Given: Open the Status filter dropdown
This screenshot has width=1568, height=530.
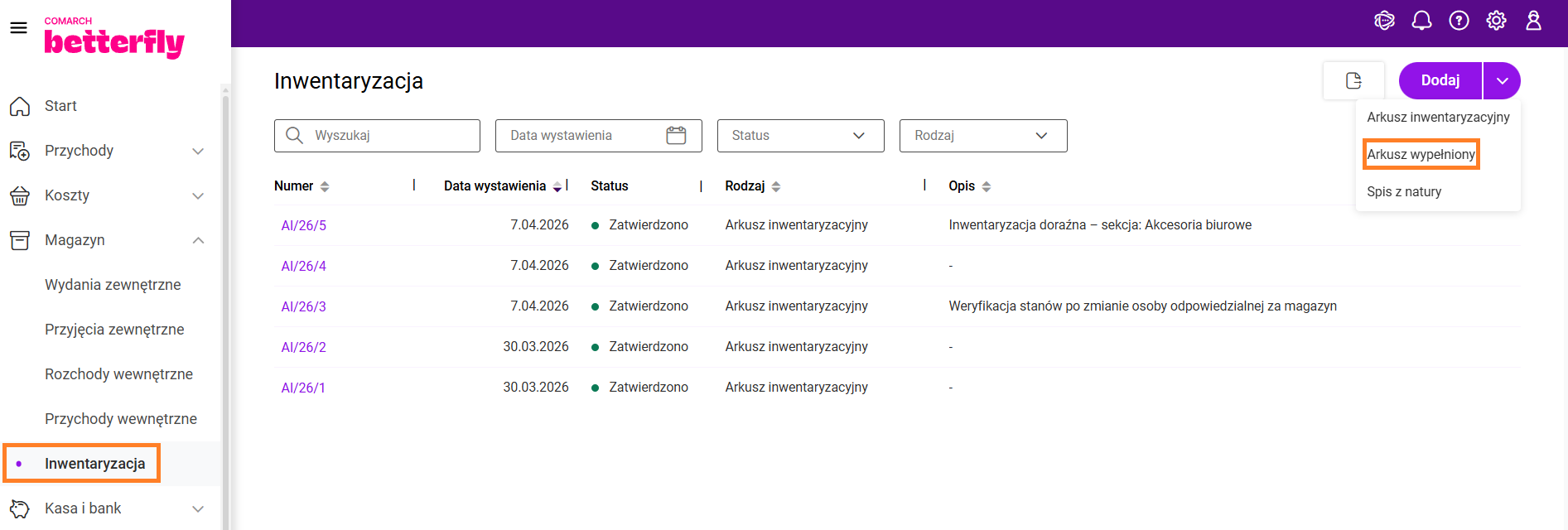Looking at the screenshot, I should [x=800, y=136].
